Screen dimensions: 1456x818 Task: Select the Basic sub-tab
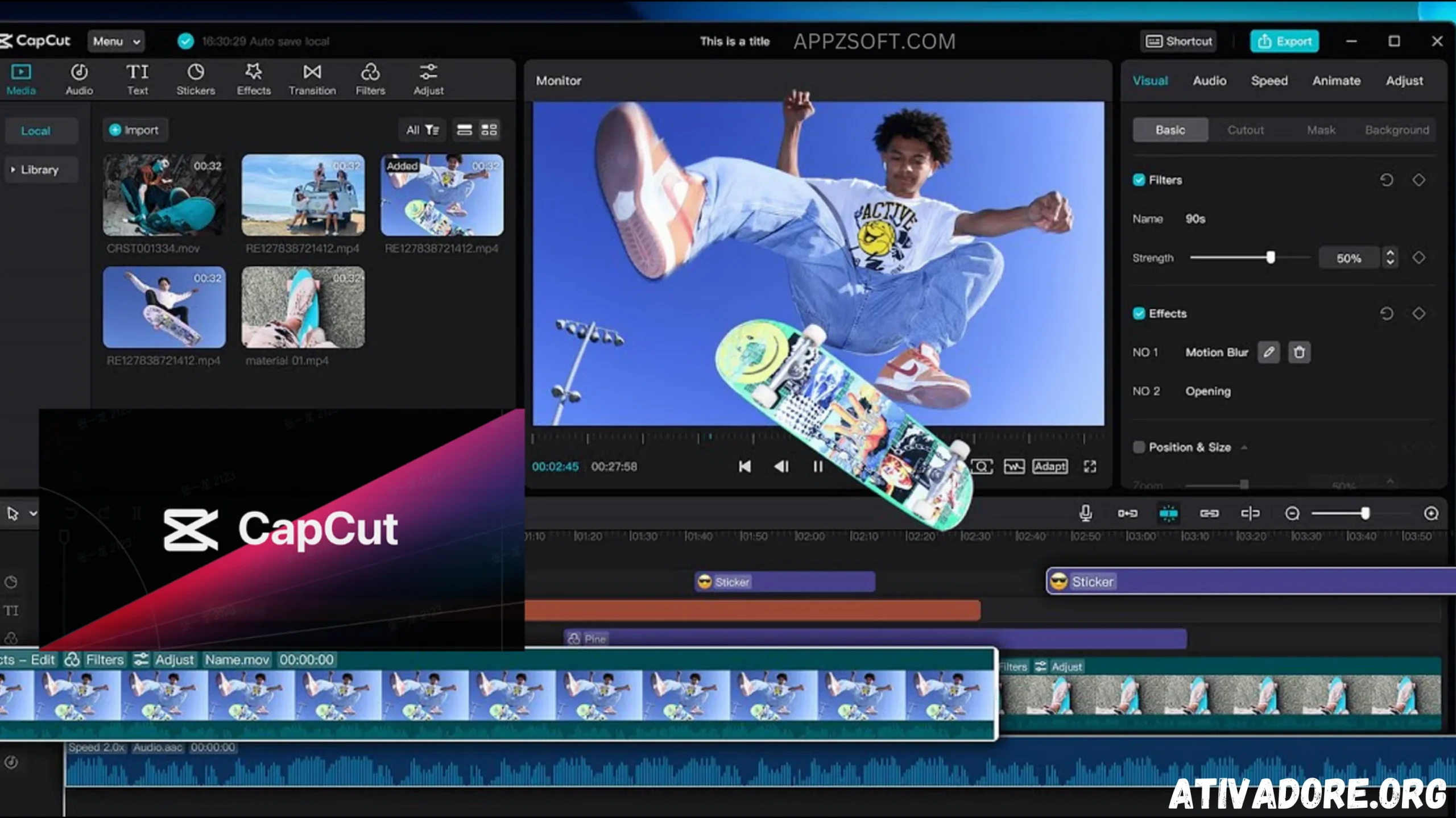[1170, 130]
